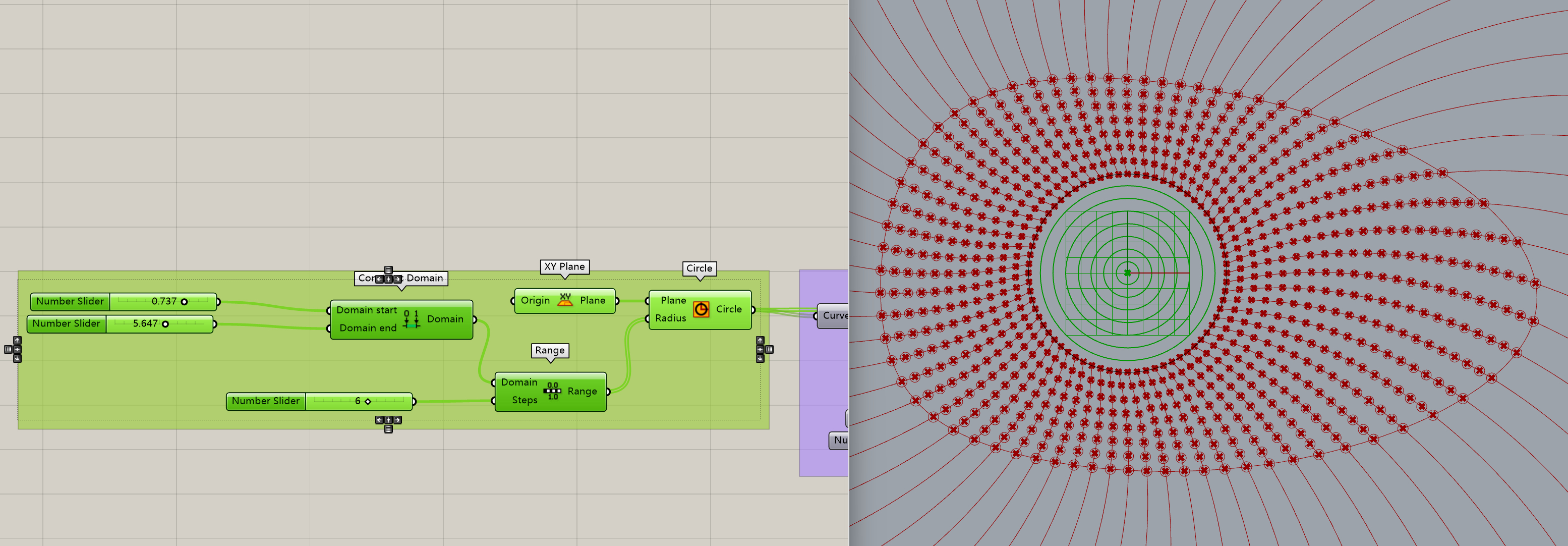The image size is (1568, 546).
Task: Click the XY Plane component icon
Action: coord(565,300)
